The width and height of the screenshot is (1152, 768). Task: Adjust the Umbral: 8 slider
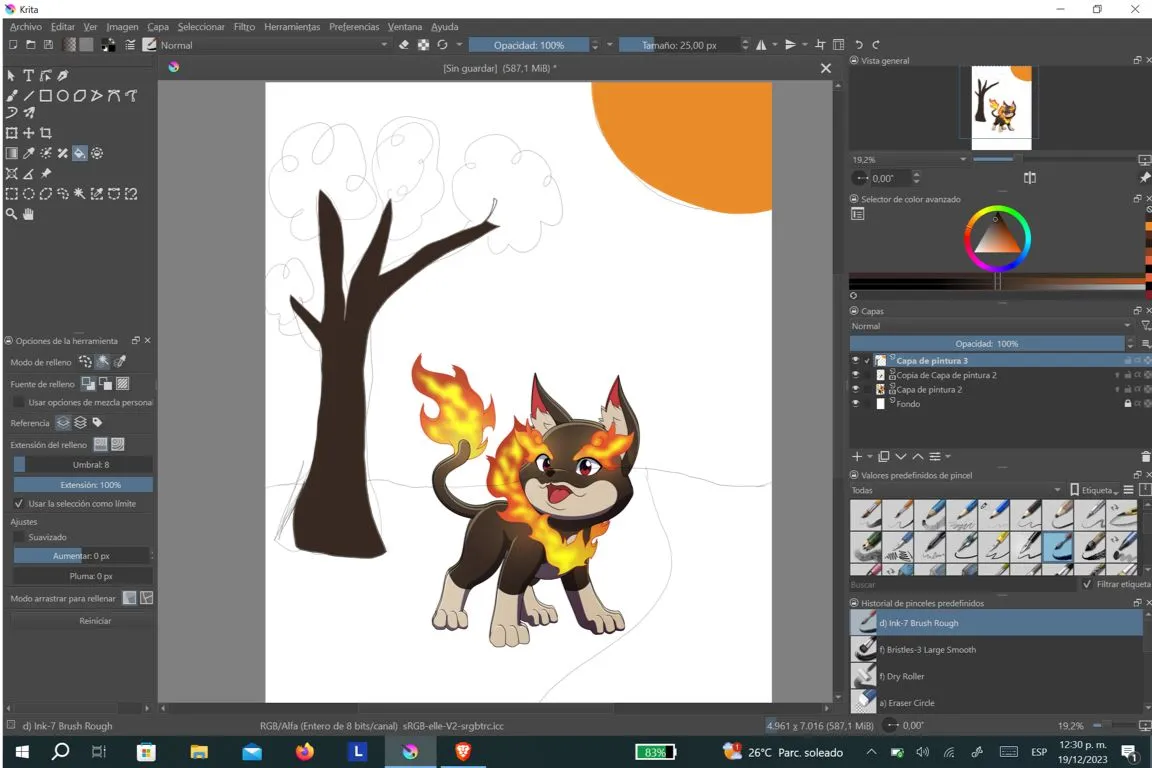pos(83,464)
